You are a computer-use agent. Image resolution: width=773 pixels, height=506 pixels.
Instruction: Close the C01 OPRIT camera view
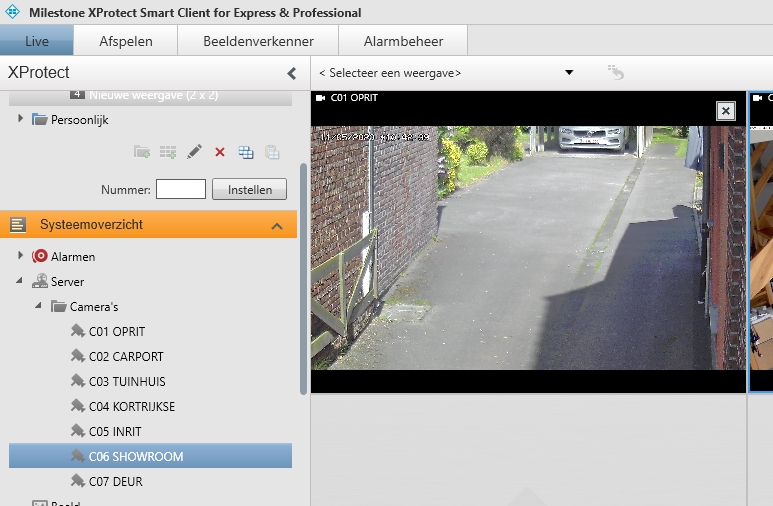coord(726,111)
